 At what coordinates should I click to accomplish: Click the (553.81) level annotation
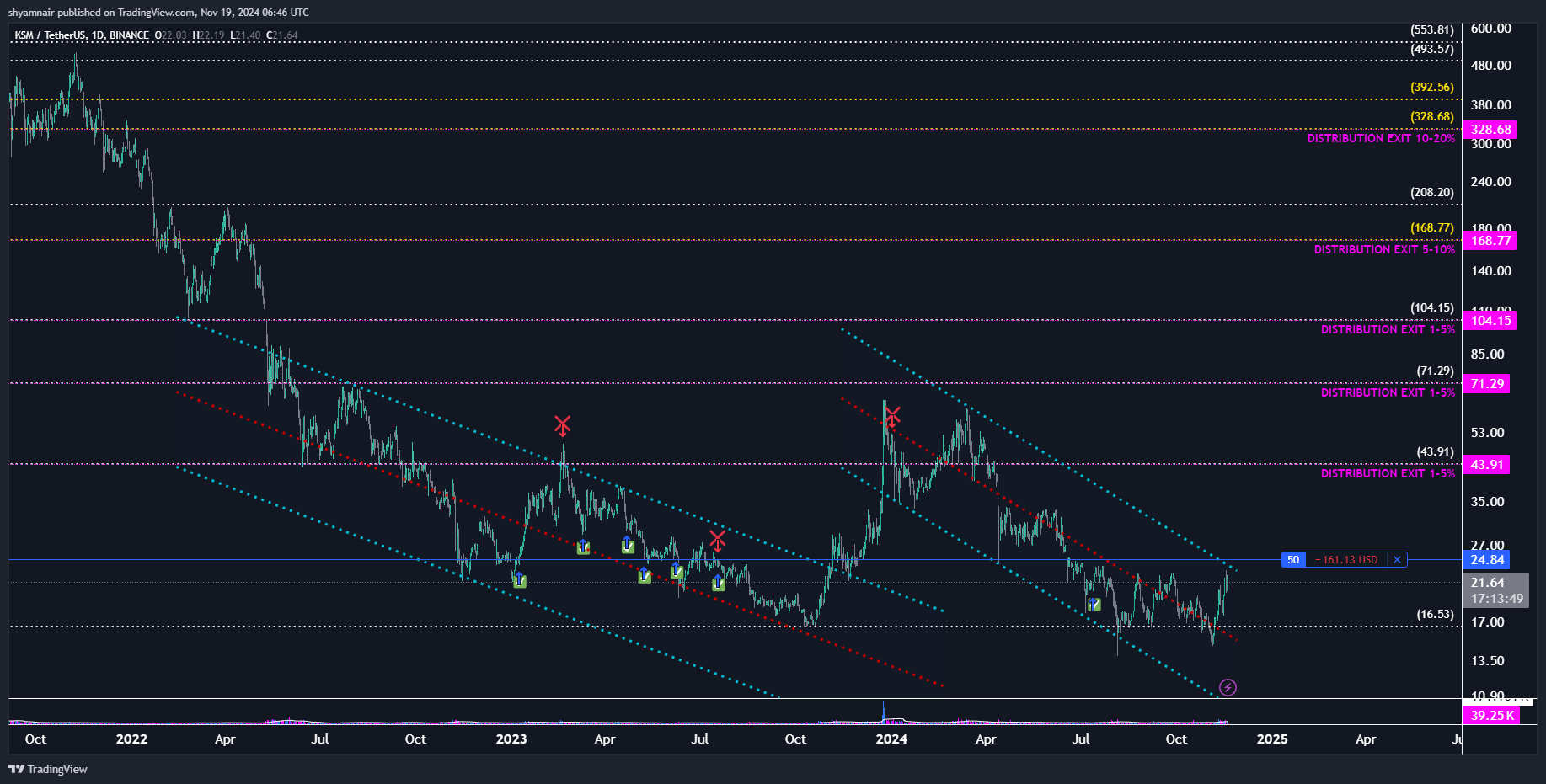click(x=1432, y=29)
